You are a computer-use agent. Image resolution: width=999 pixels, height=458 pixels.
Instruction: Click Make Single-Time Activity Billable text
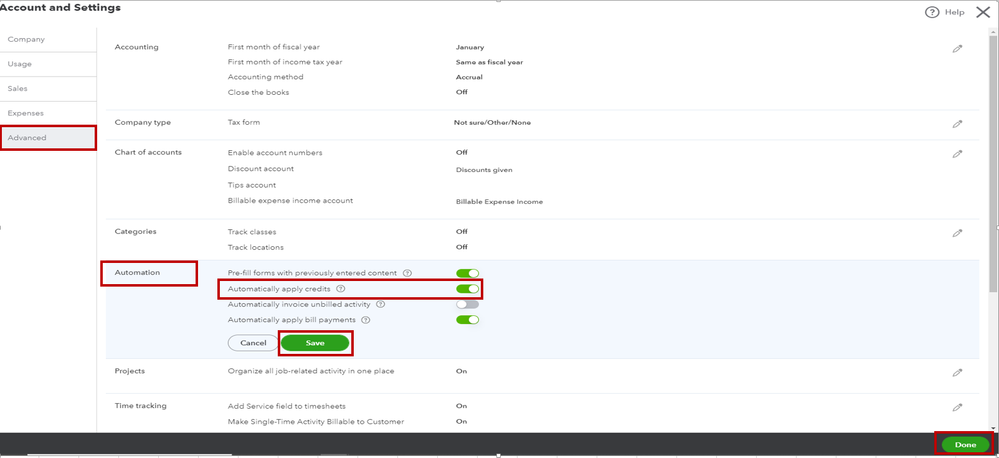(x=315, y=422)
